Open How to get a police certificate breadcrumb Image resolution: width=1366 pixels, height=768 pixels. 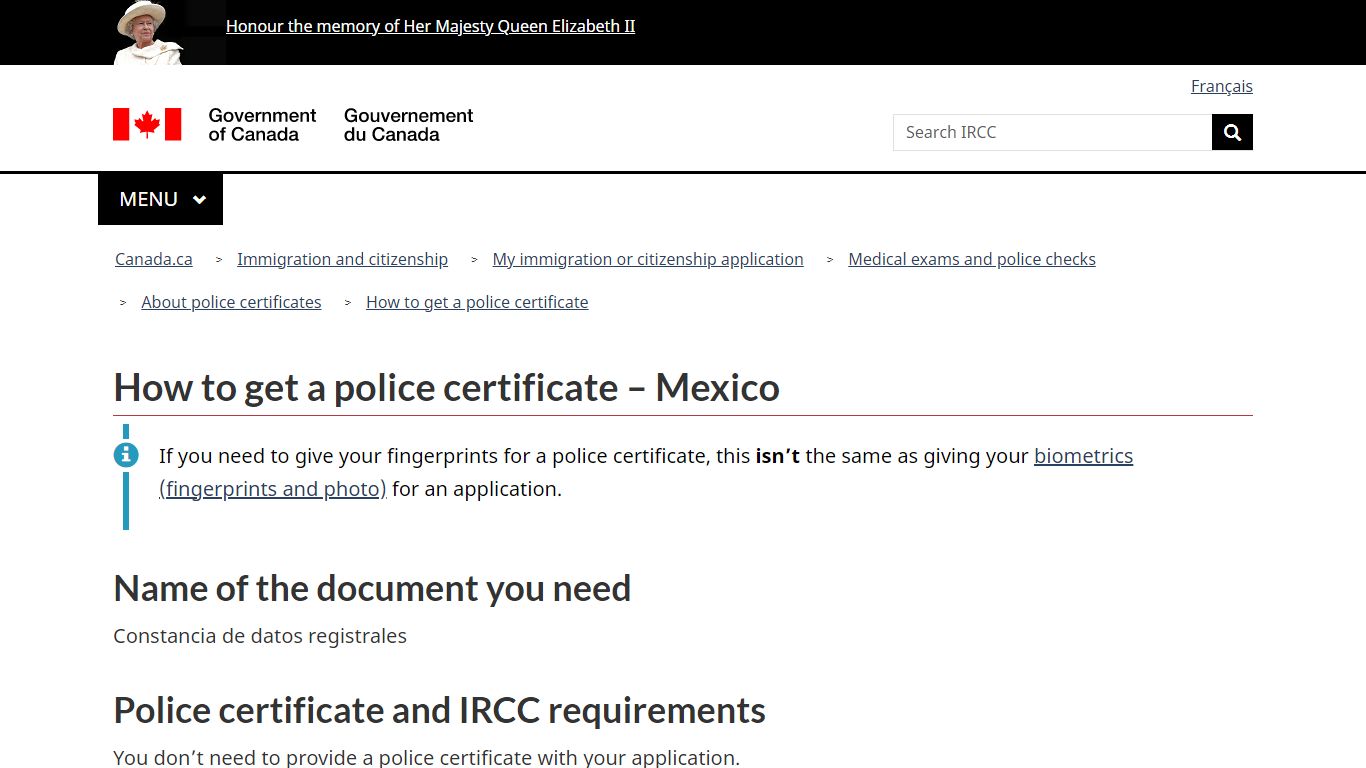coord(477,302)
